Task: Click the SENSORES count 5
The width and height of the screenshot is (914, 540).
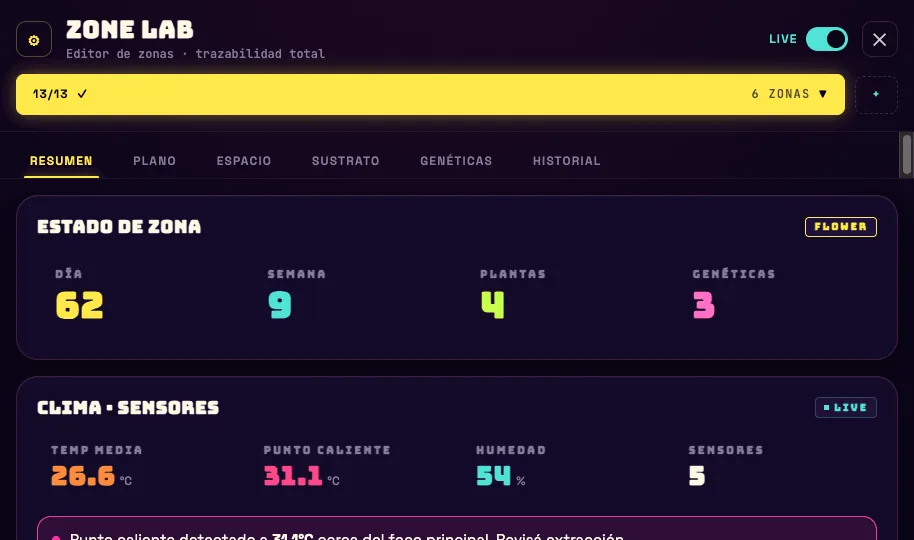Action: [697, 476]
